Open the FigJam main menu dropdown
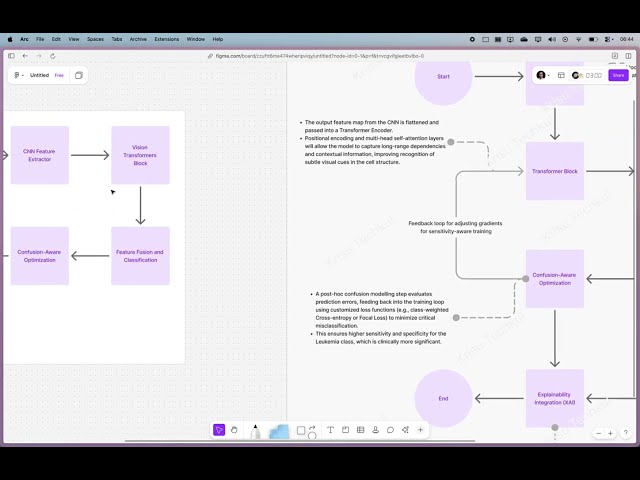 point(18,75)
